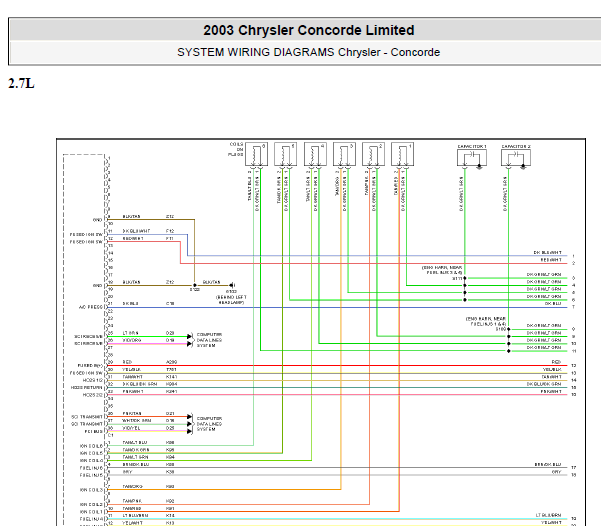Click the "FUSED B(+)" pin label

[90, 366]
